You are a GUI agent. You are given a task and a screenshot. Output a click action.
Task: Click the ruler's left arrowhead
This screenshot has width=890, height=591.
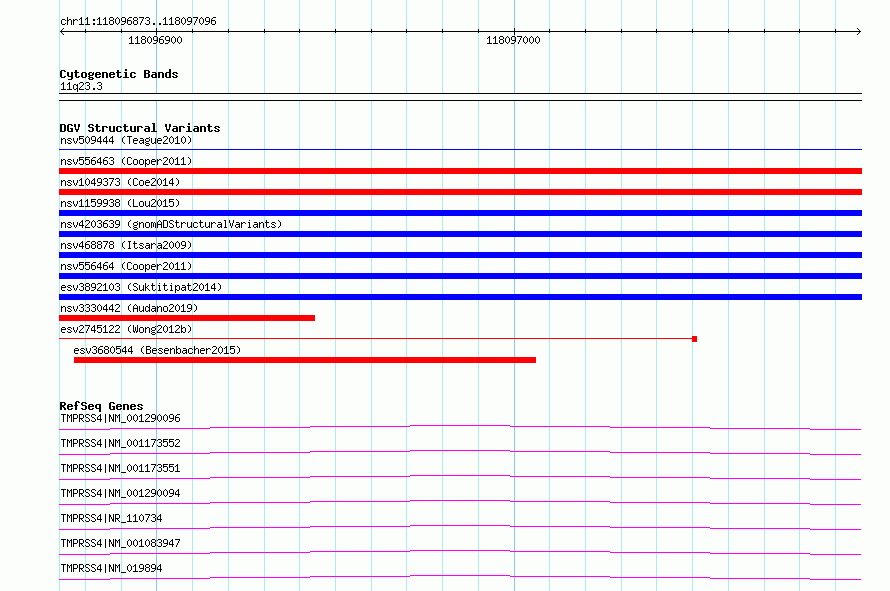[x=62, y=32]
